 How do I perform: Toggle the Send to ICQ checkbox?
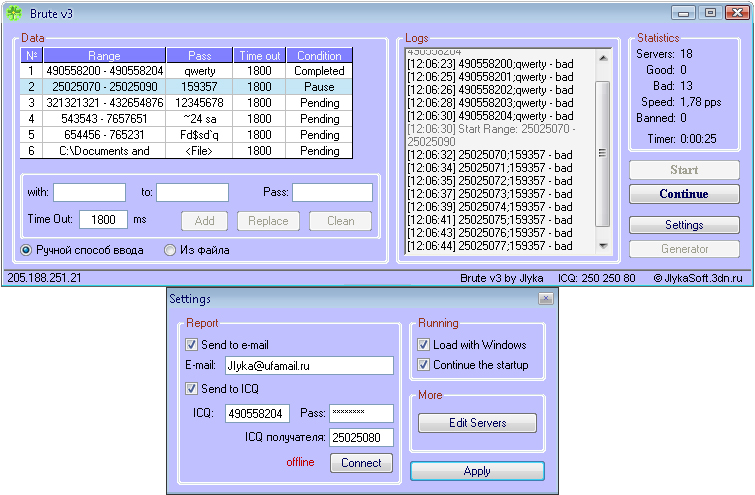(193, 389)
